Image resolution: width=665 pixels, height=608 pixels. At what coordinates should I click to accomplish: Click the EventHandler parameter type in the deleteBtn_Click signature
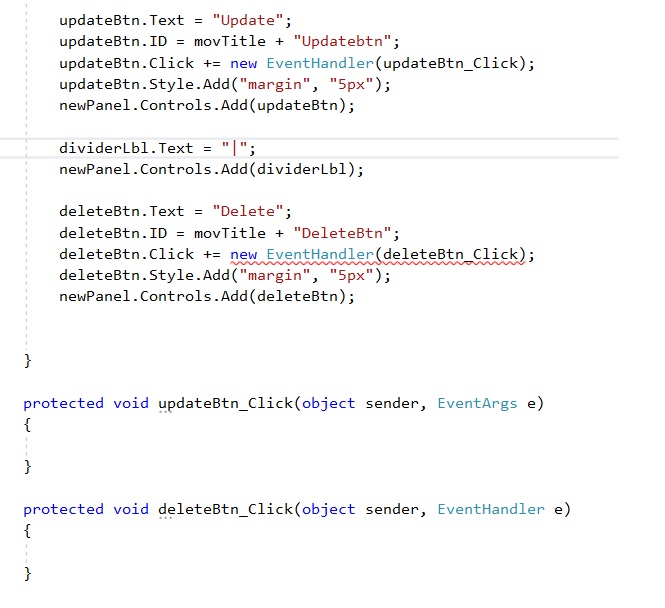[491, 509]
